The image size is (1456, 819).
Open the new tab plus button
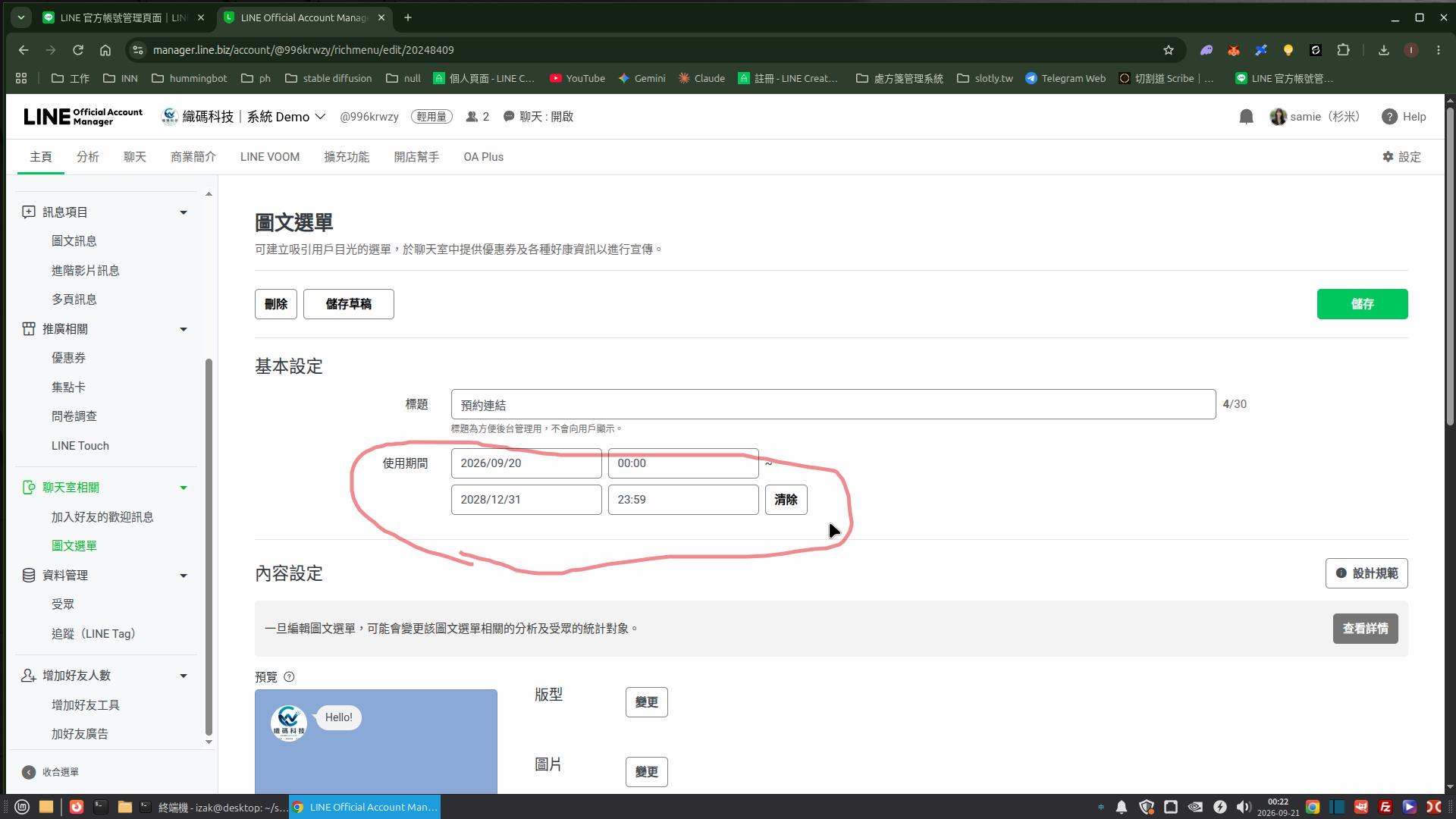[x=408, y=17]
